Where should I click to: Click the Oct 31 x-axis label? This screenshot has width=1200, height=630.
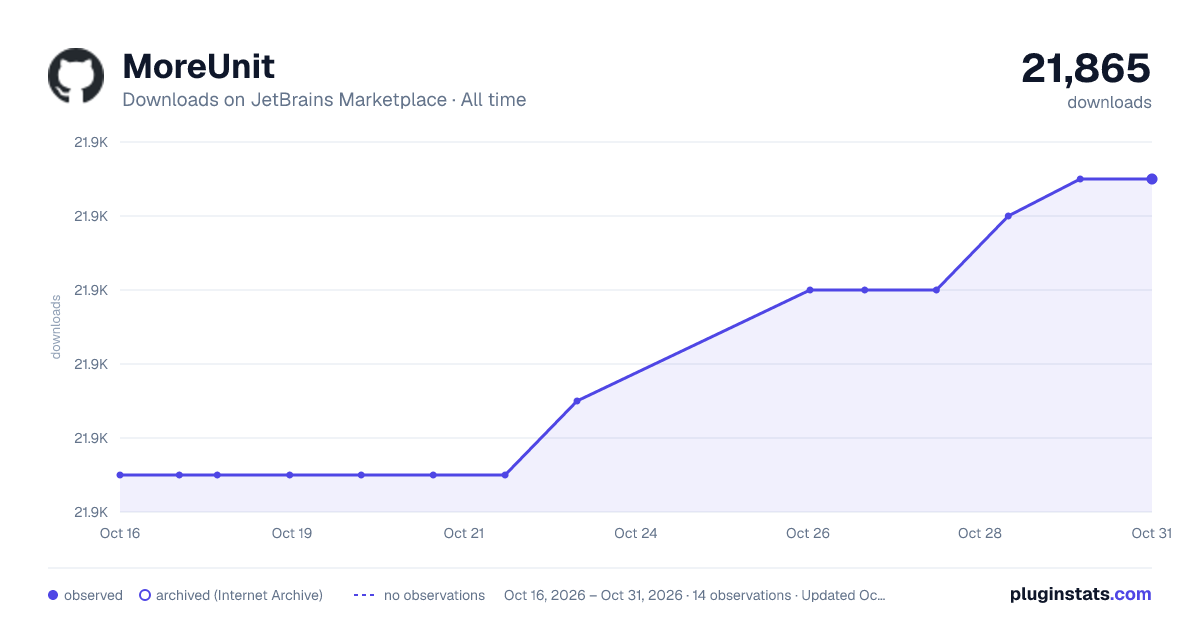click(x=1152, y=533)
